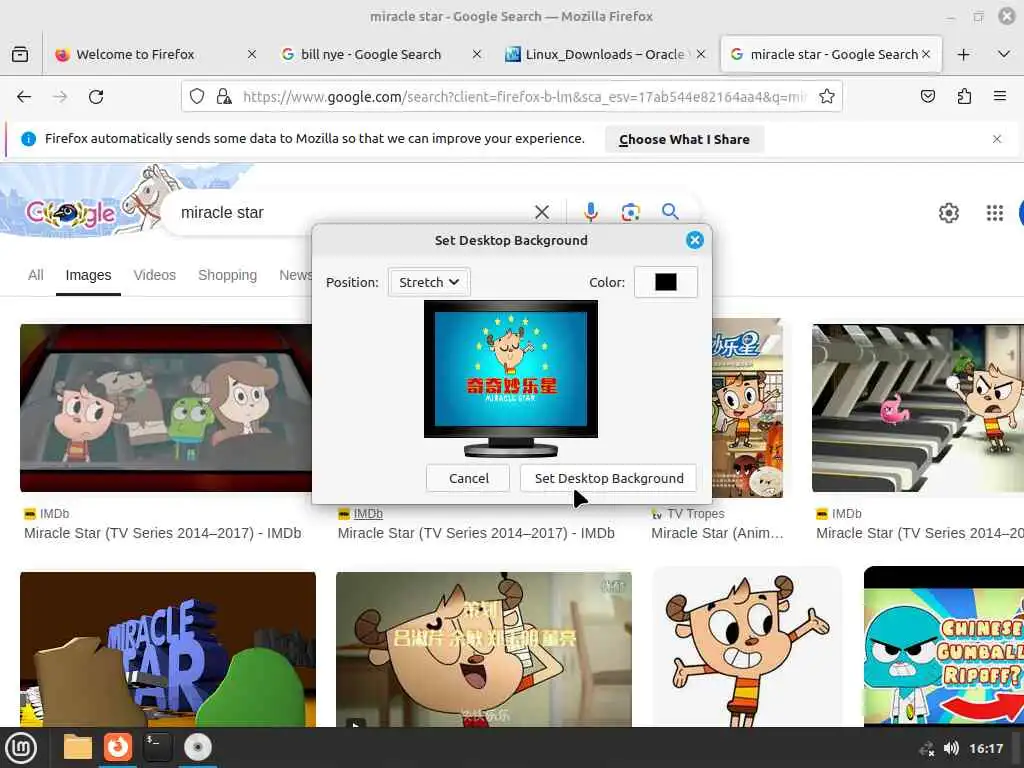Switch to Shopping search tab
Viewport: 1024px width, 768px height.
pyautogui.click(x=227, y=275)
